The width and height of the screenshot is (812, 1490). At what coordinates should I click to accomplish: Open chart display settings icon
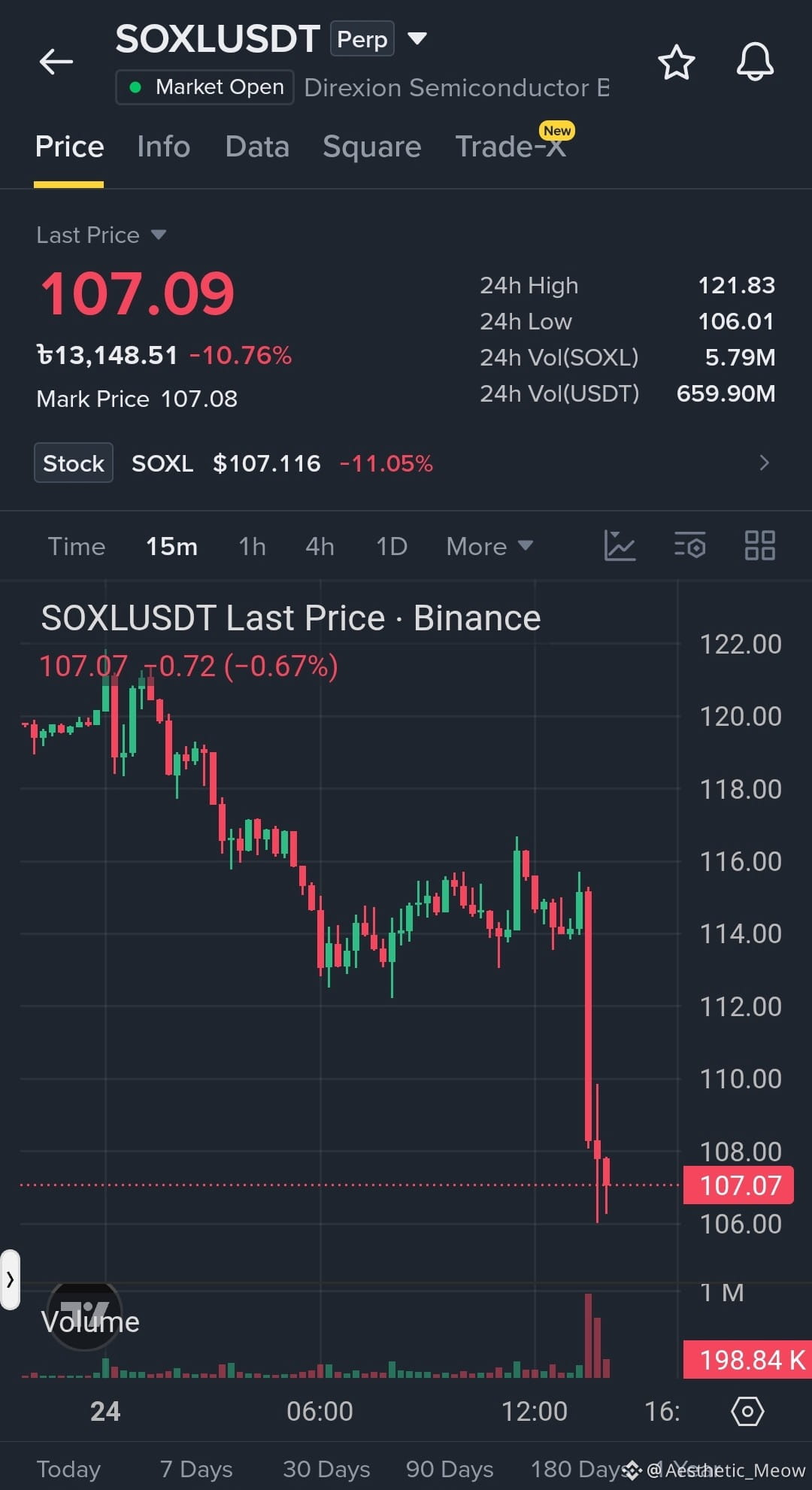689,546
